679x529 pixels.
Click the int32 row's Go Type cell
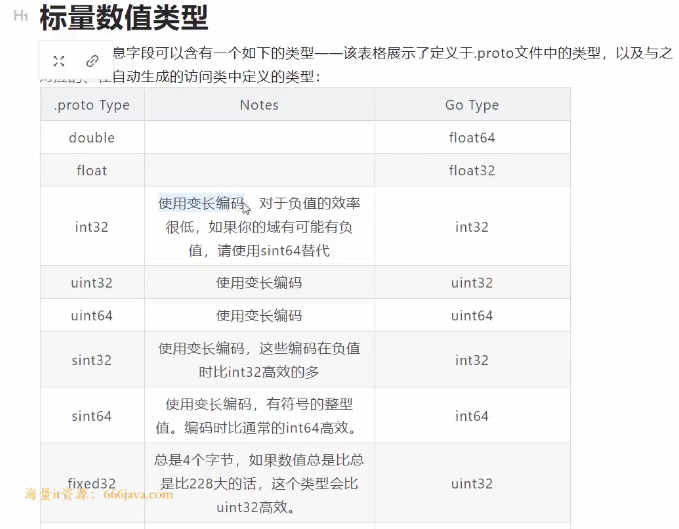[x=472, y=227]
